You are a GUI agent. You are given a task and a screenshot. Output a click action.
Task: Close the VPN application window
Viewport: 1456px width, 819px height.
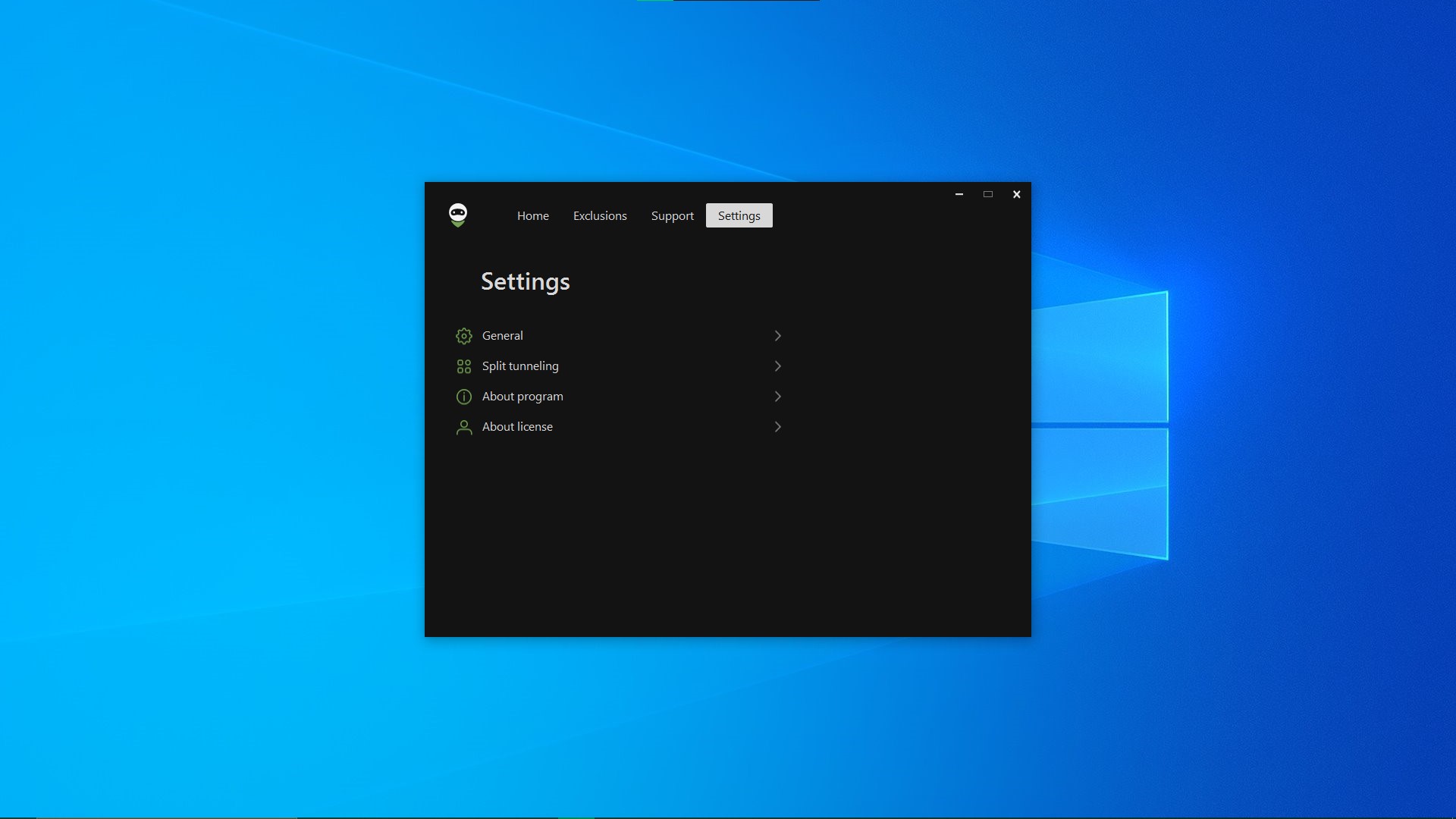click(x=1017, y=195)
